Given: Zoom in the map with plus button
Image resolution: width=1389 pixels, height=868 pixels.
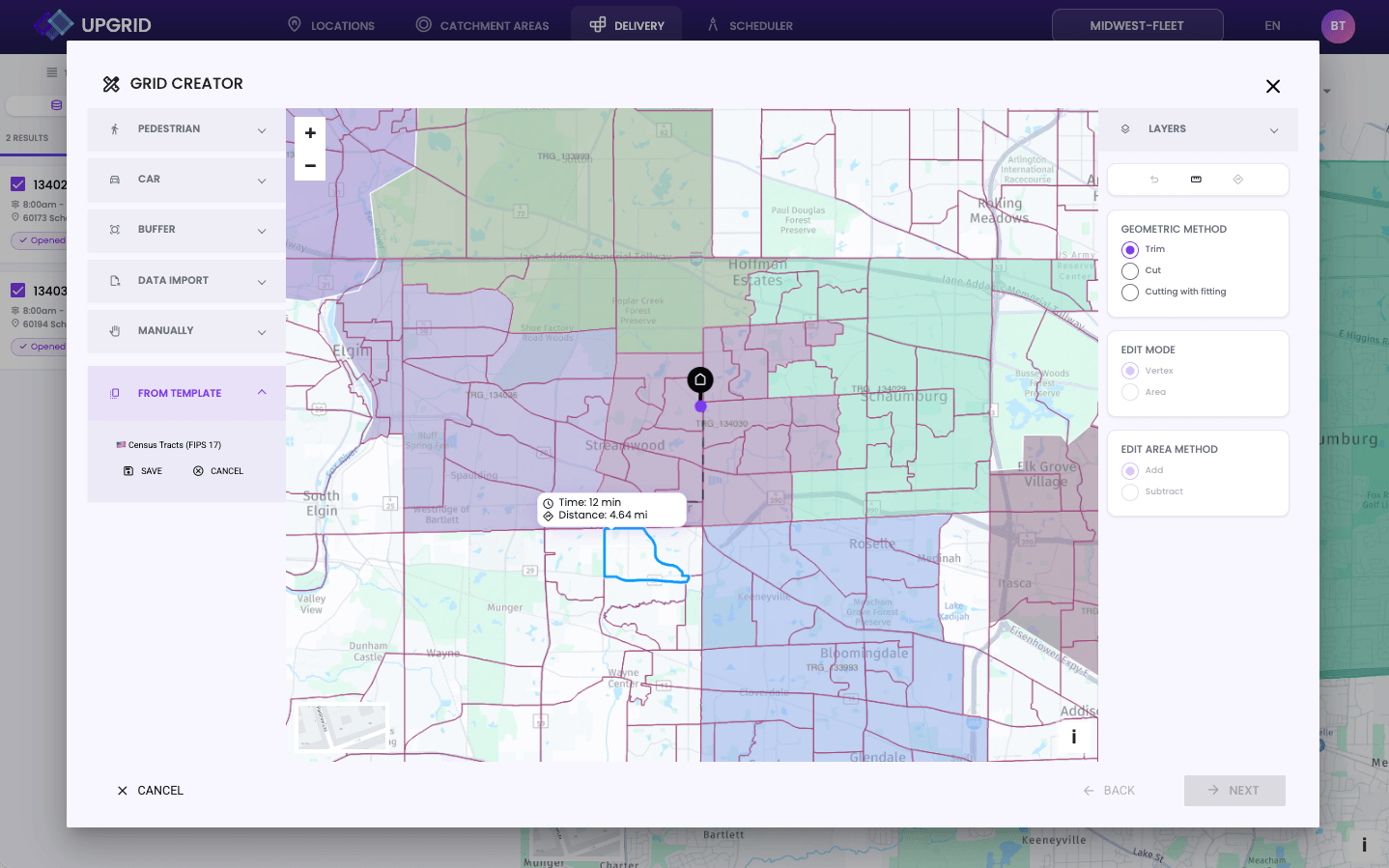Looking at the screenshot, I should point(310,133).
